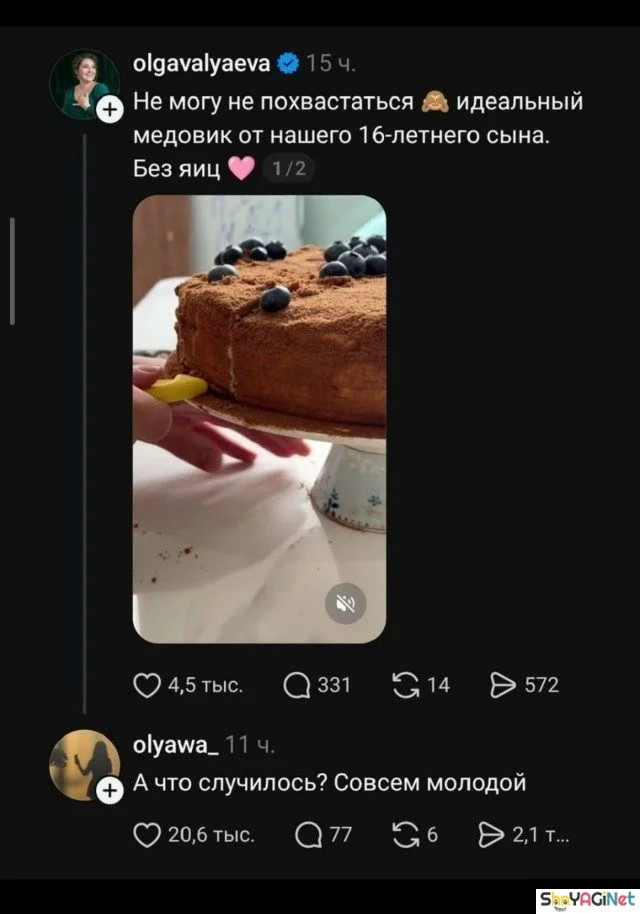This screenshot has width=640, height=914.
Task: Open olyawa_'s profile from the username
Action: [x=176, y=744]
